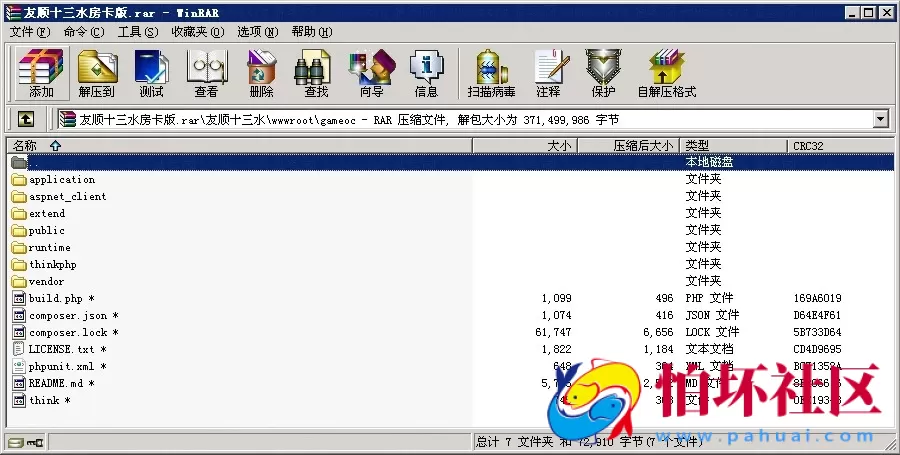Go up one folder level button

point(25,119)
